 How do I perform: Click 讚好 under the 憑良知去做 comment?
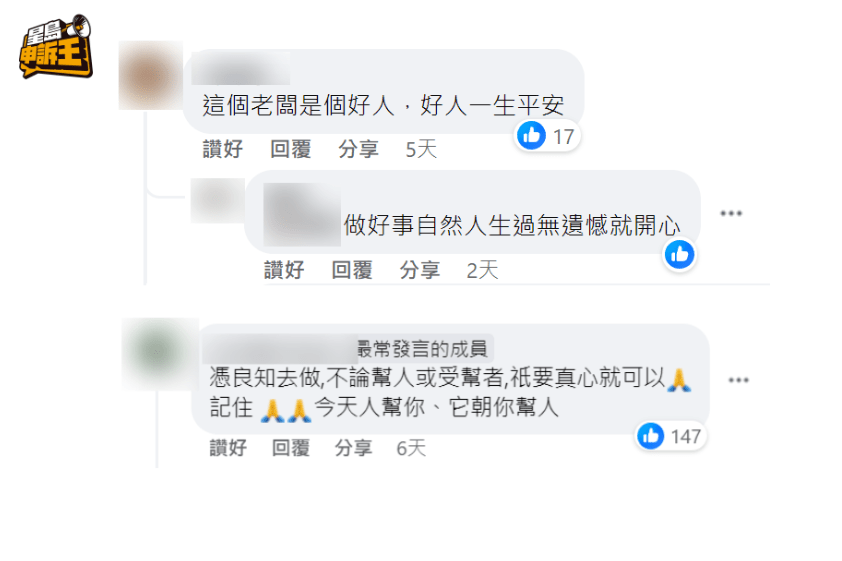tap(228, 448)
